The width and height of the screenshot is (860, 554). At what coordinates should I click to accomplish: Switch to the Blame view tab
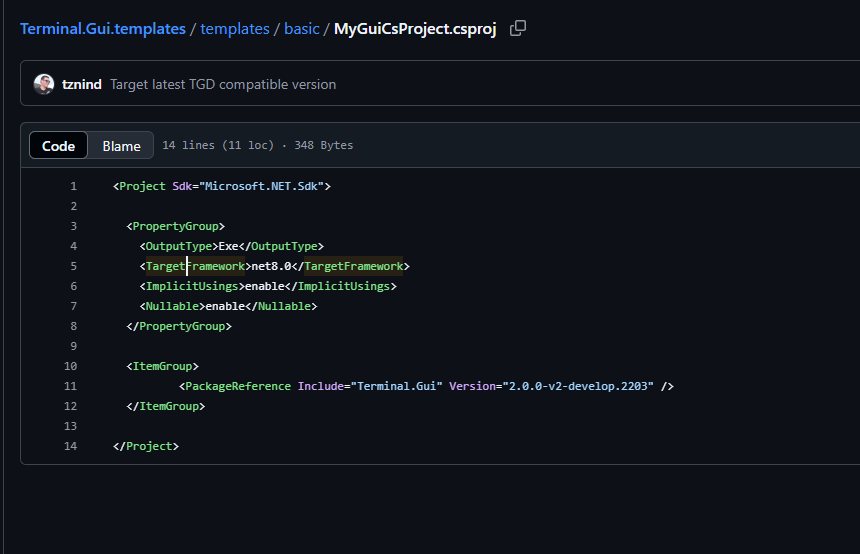pos(121,146)
